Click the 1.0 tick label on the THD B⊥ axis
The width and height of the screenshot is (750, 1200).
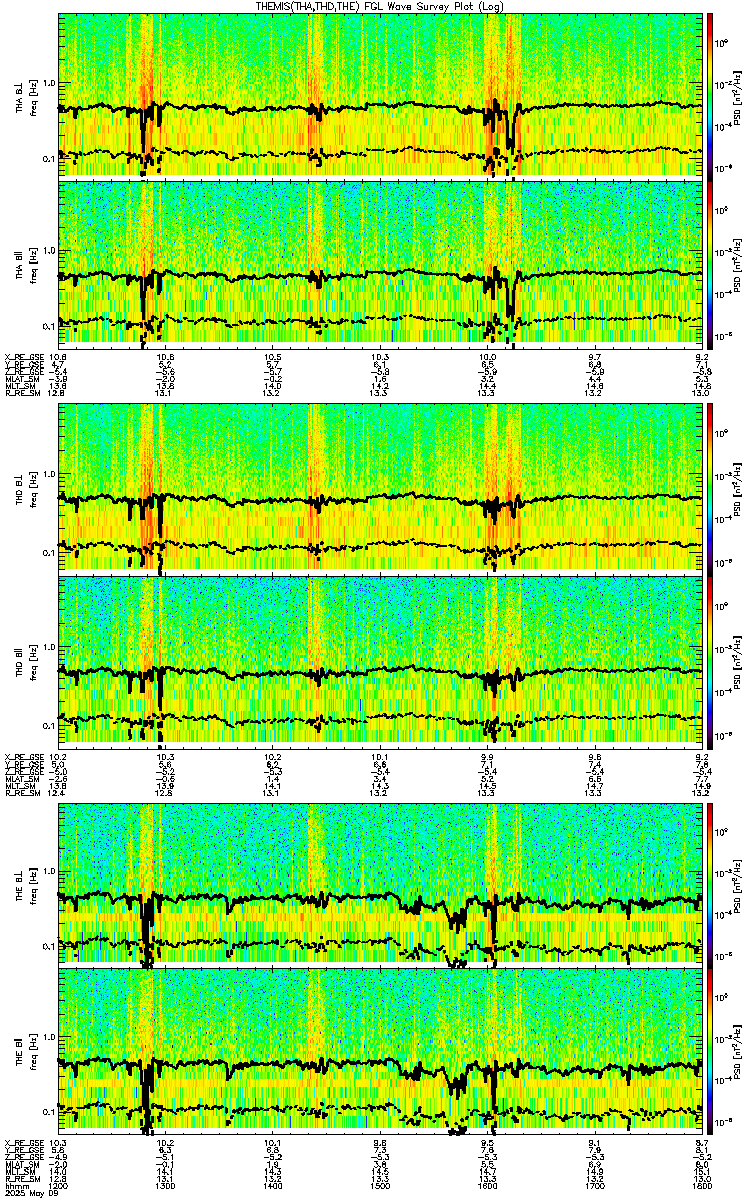coord(49,474)
